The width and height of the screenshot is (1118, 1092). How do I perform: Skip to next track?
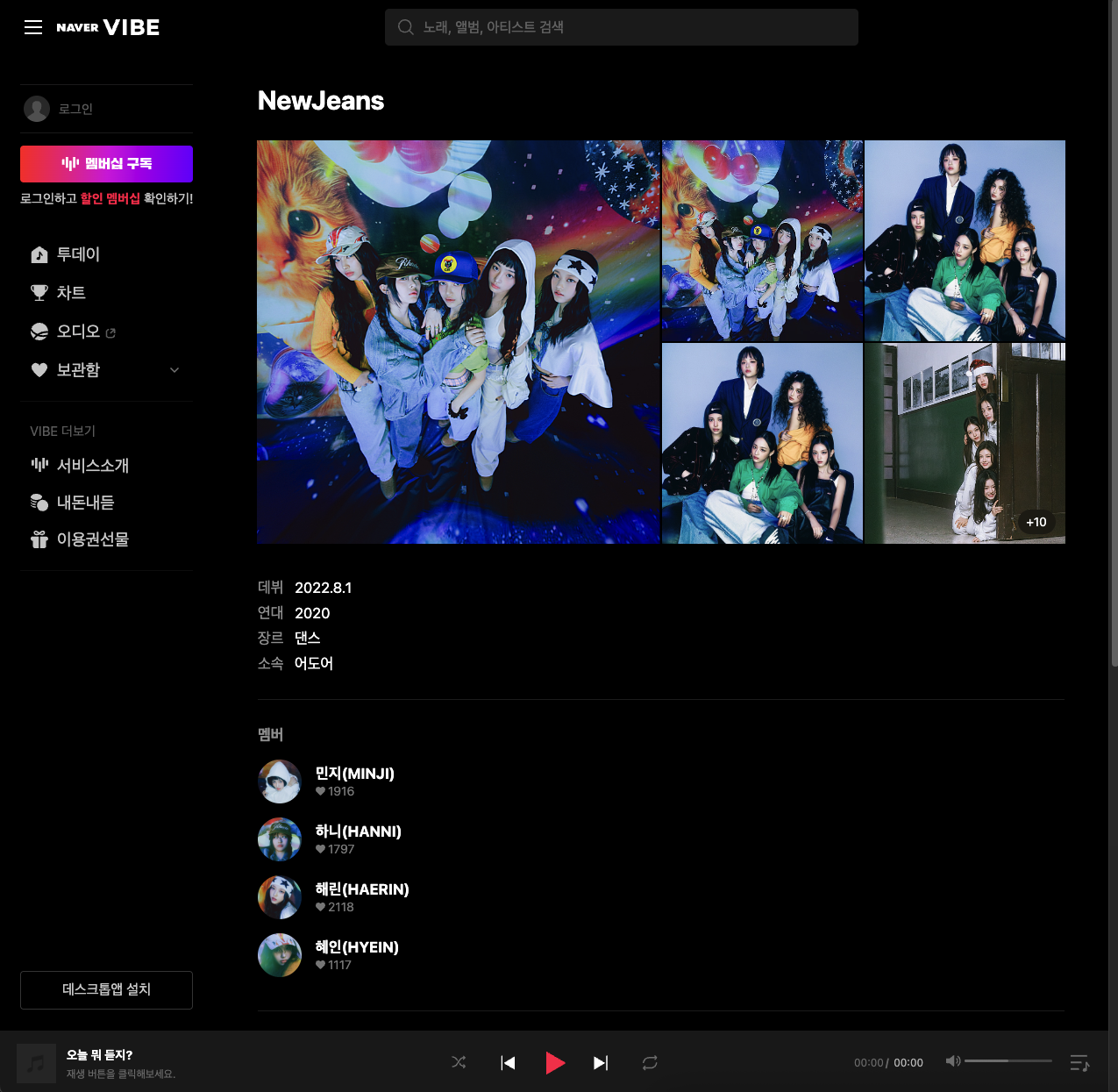[x=601, y=1062]
